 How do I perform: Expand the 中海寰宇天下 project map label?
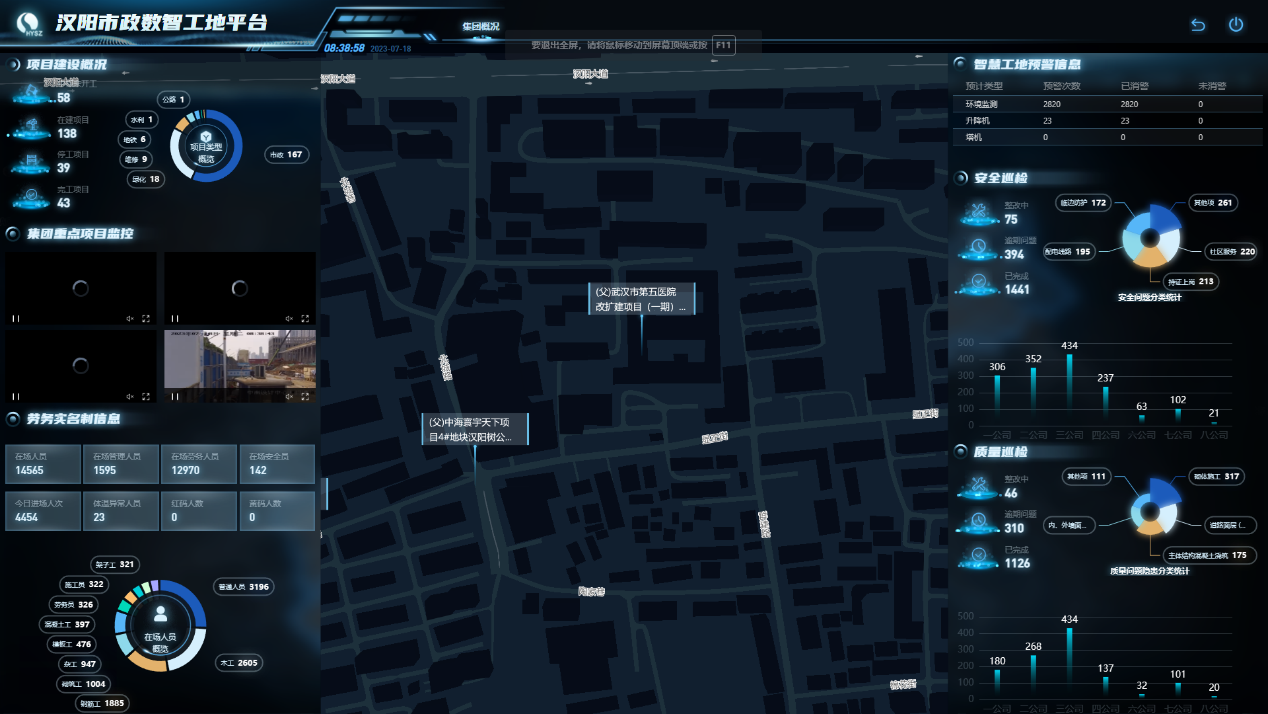(474, 429)
